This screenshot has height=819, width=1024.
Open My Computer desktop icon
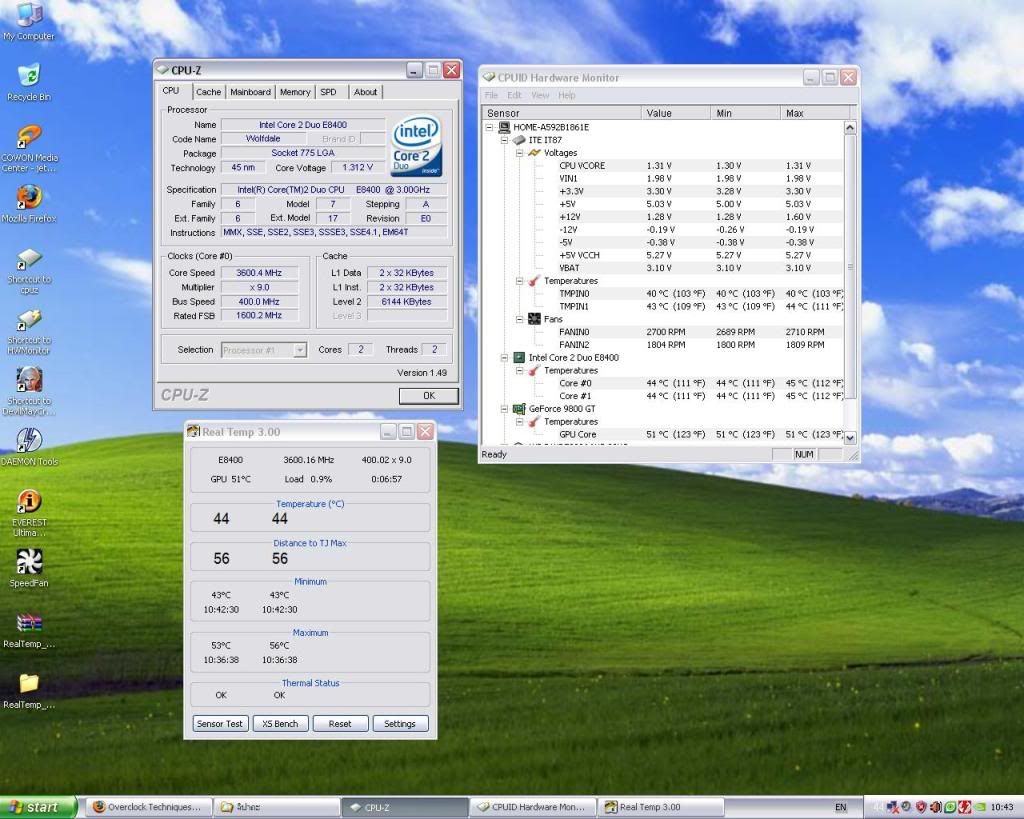(x=29, y=15)
